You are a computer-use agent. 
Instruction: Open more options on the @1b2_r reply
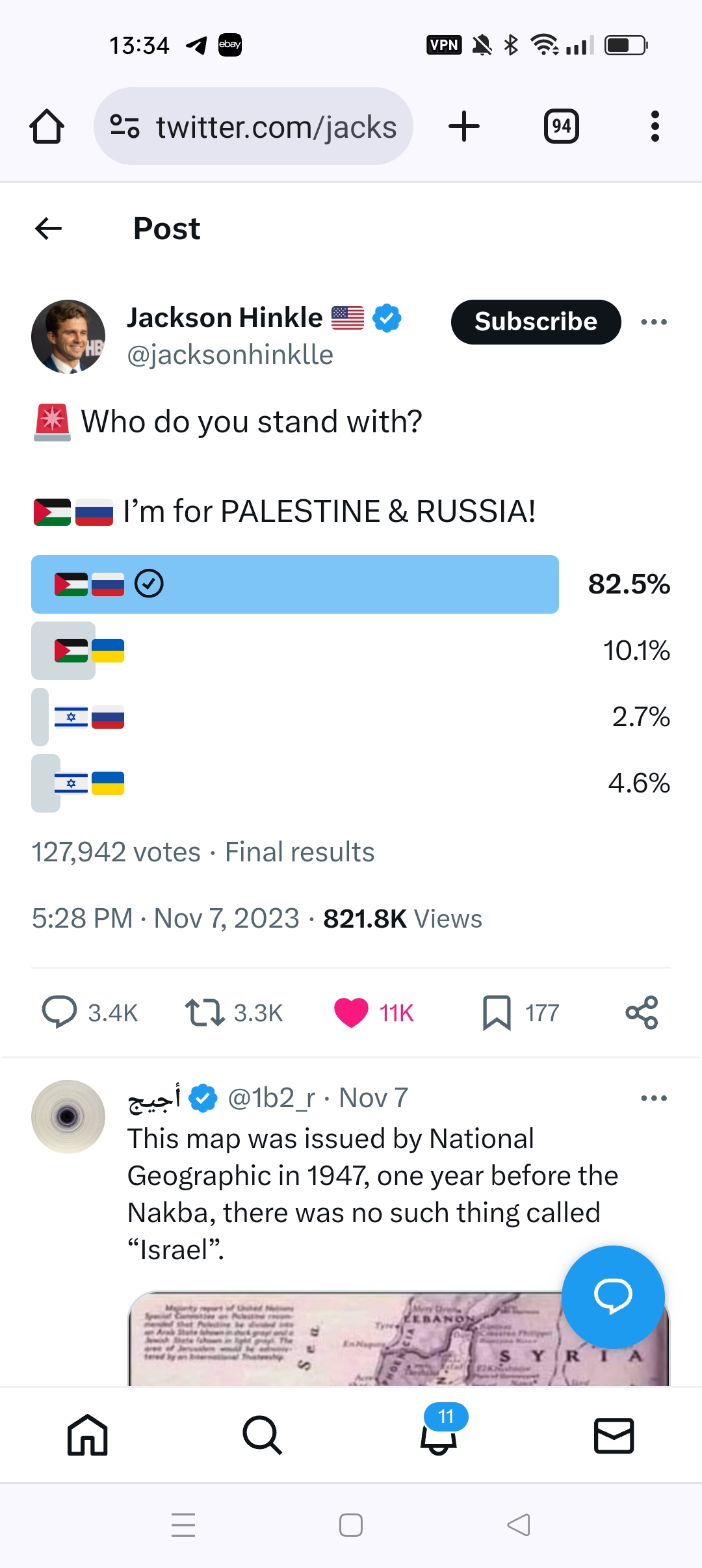pos(653,1098)
